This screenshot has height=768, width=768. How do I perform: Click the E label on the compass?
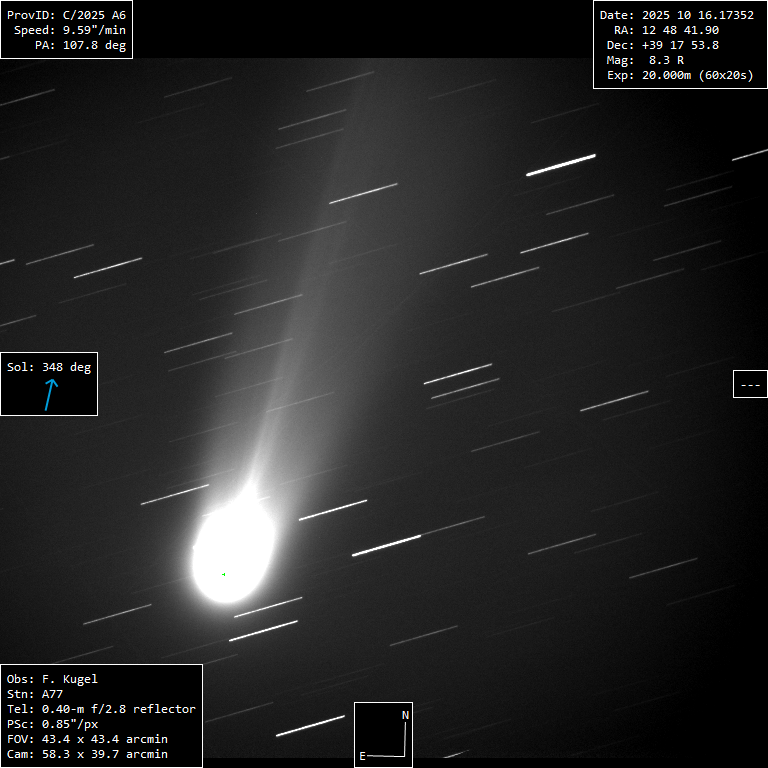[x=363, y=756]
